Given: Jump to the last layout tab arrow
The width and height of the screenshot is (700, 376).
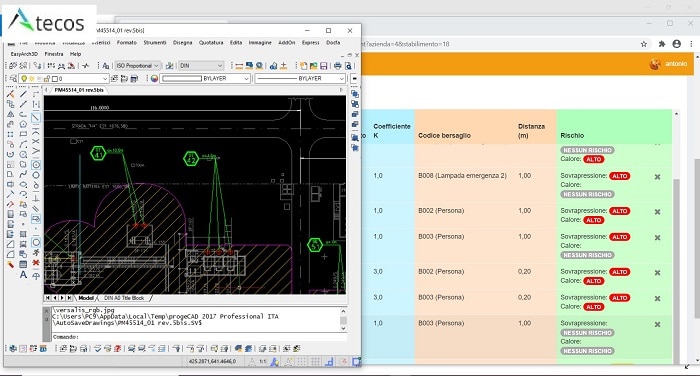Looking at the screenshot, I should [69, 298].
